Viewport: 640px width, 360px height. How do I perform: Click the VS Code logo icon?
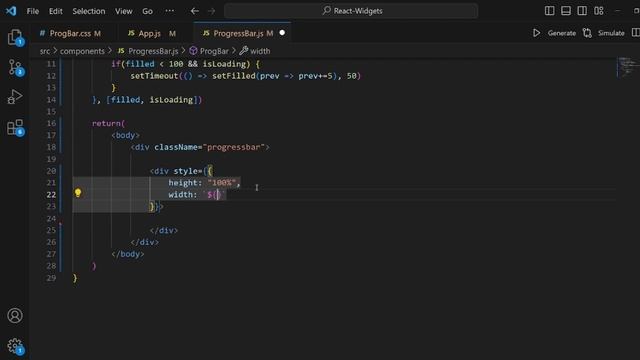11,11
